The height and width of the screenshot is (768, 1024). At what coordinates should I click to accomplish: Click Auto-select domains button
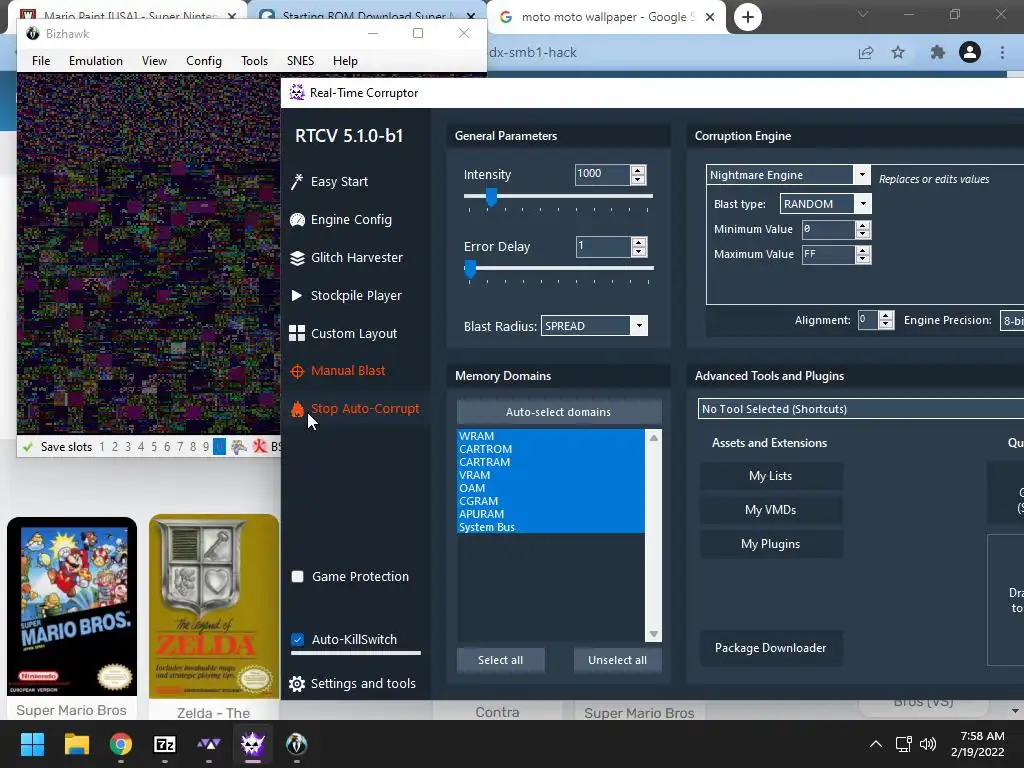pos(558,412)
